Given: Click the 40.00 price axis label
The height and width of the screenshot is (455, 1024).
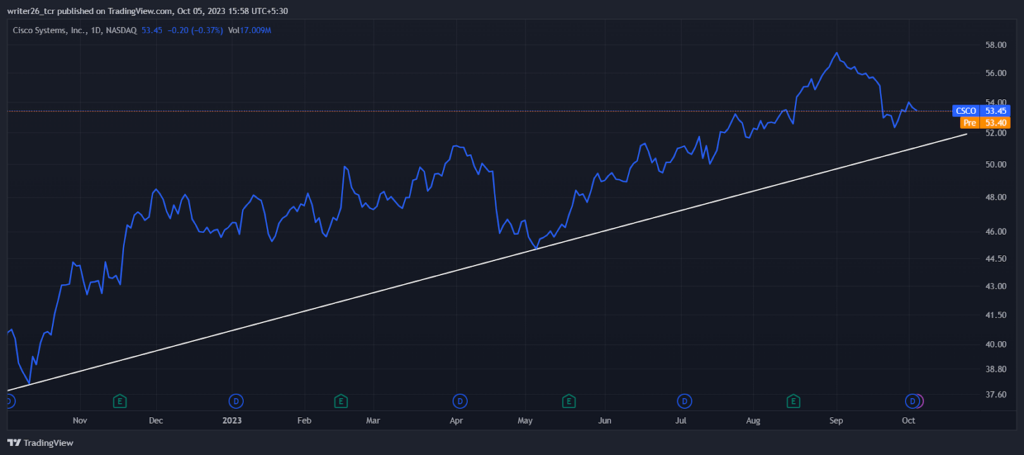Looking at the screenshot, I should tap(995, 344).
